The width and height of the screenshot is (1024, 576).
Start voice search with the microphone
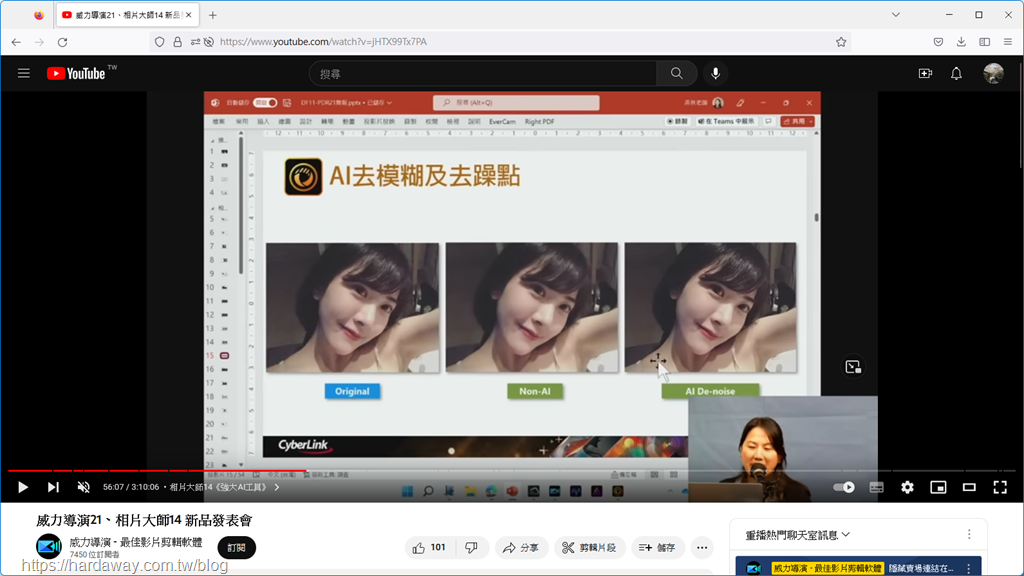point(716,74)
